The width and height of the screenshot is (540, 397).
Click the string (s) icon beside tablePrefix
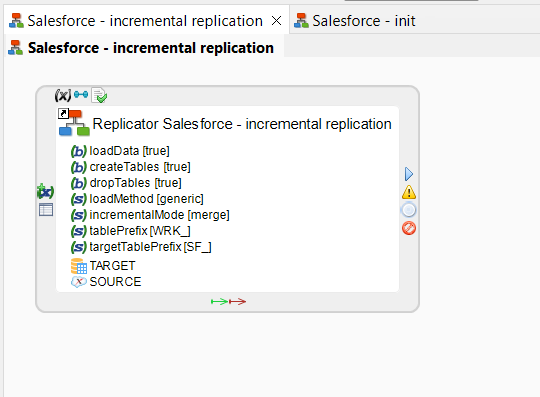[x=79, y=231]
